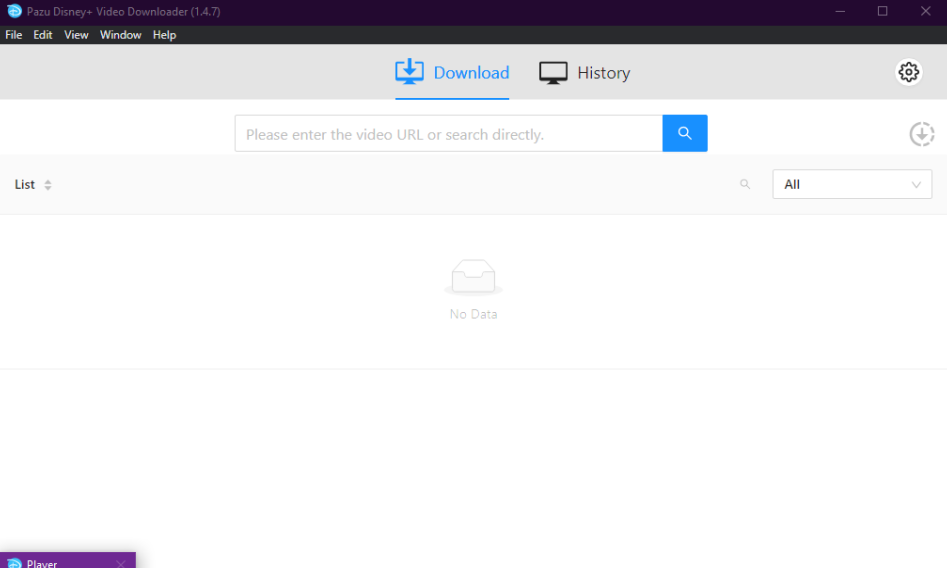Open the Help menu
Image resolution: width=947 pixels, height=568 pixels.
[x=164, y=35]
